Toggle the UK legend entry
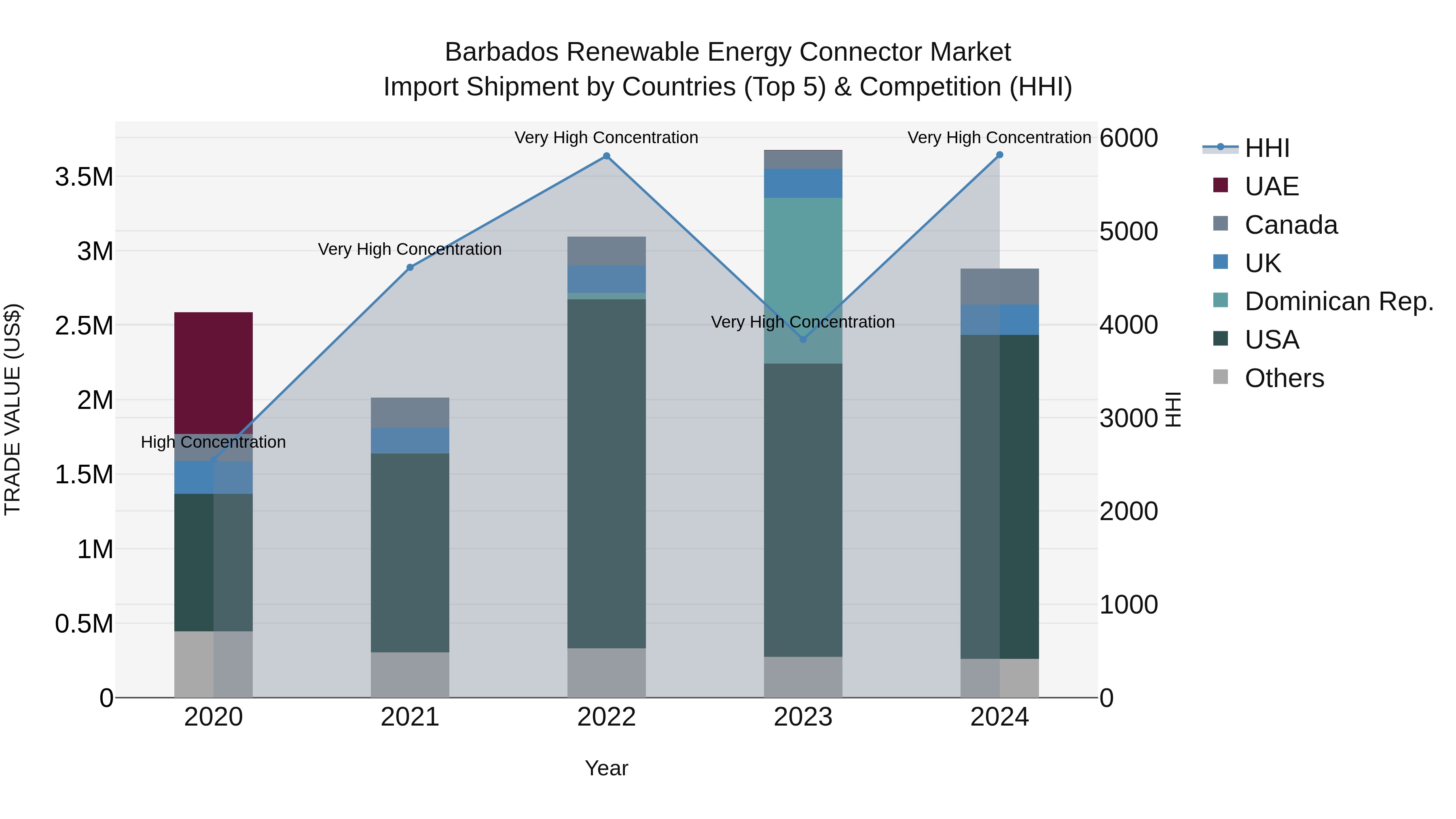1456x819 pixels. pos(1247,263)
